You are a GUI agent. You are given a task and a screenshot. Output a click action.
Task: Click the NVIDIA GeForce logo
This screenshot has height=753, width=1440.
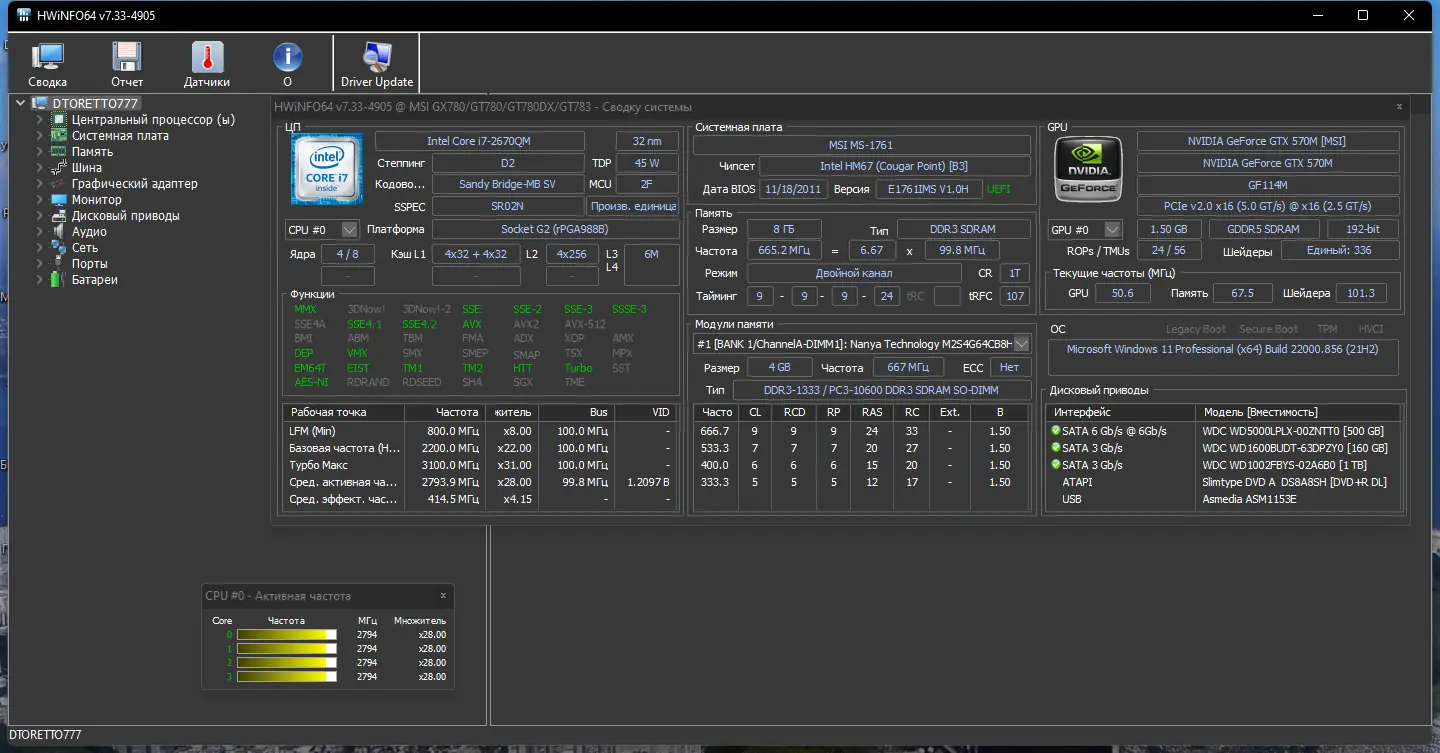[1089, 169]
